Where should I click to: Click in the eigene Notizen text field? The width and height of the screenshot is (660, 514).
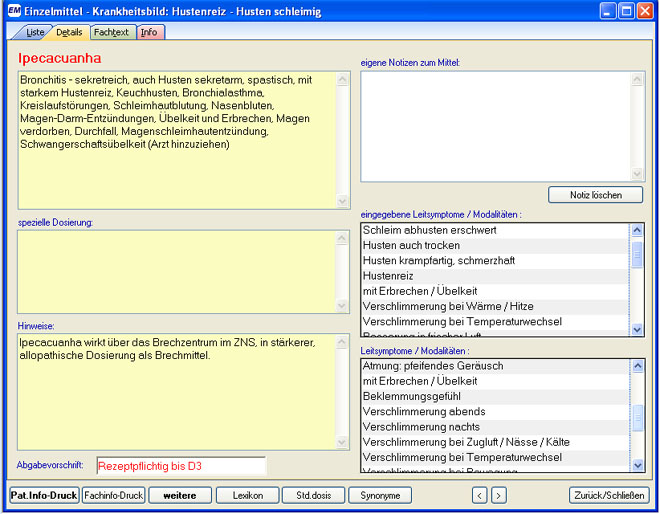(495, 125)
